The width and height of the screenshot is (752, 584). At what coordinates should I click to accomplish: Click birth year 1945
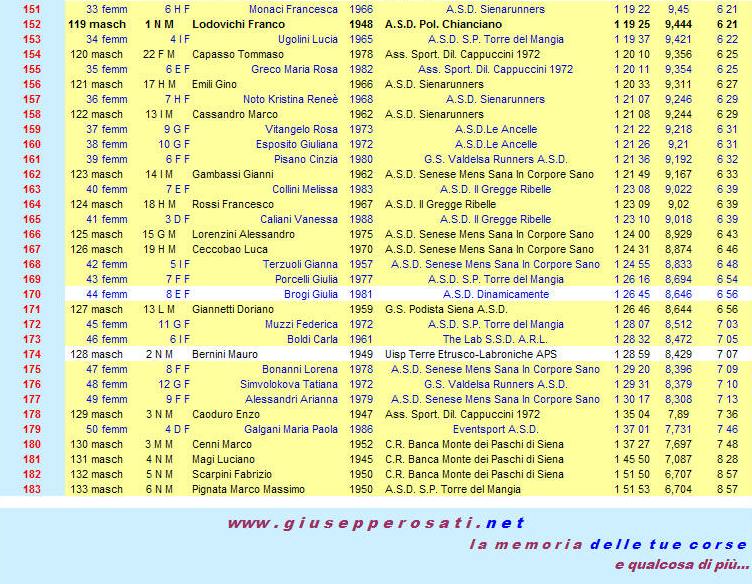tap(361, 459)
